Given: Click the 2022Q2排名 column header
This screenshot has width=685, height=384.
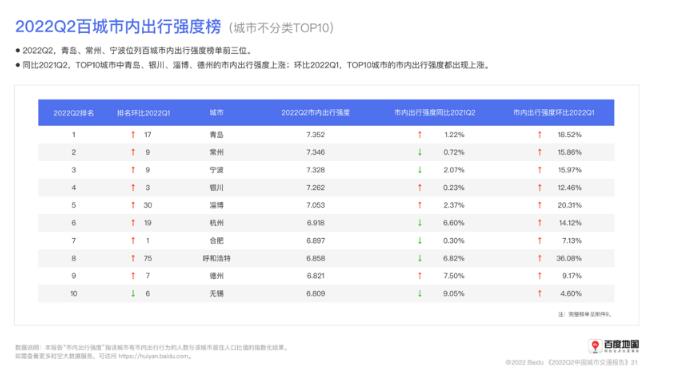Looking at the screenshot, I should (73, 113).
